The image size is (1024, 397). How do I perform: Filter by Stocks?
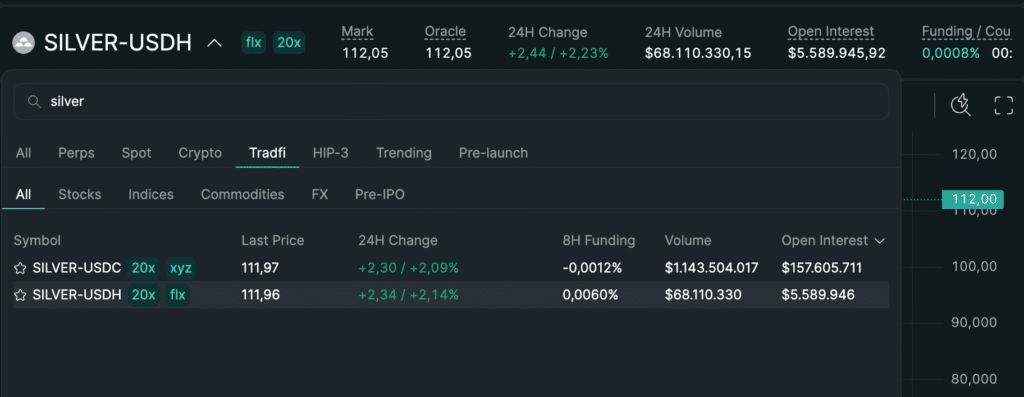[x=80, y=194]
